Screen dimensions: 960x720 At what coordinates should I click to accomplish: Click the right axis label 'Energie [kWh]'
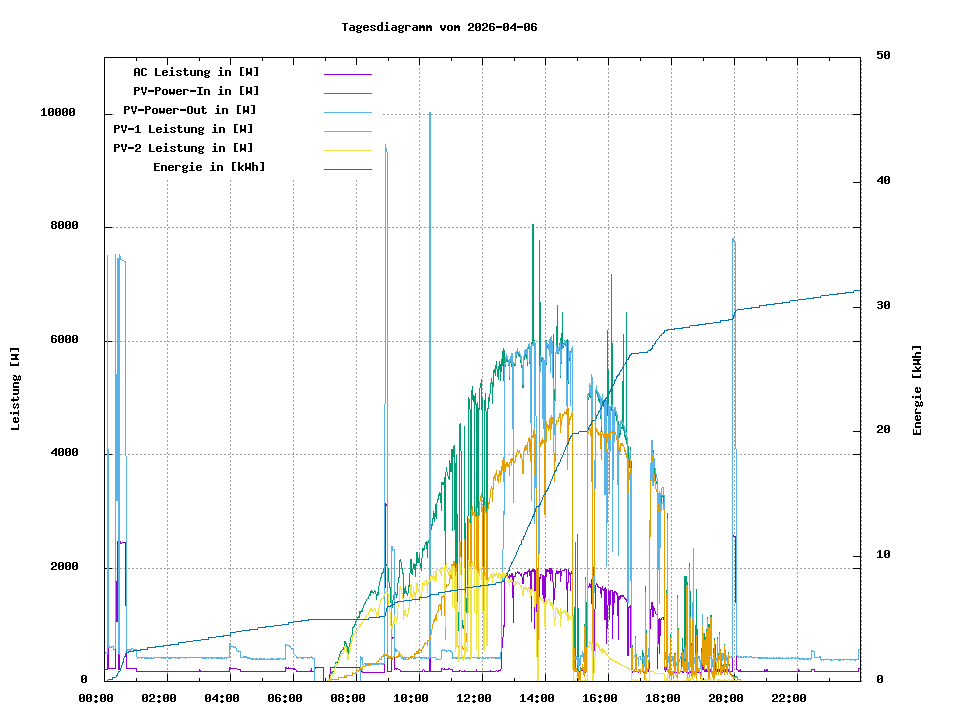(917, 390)
